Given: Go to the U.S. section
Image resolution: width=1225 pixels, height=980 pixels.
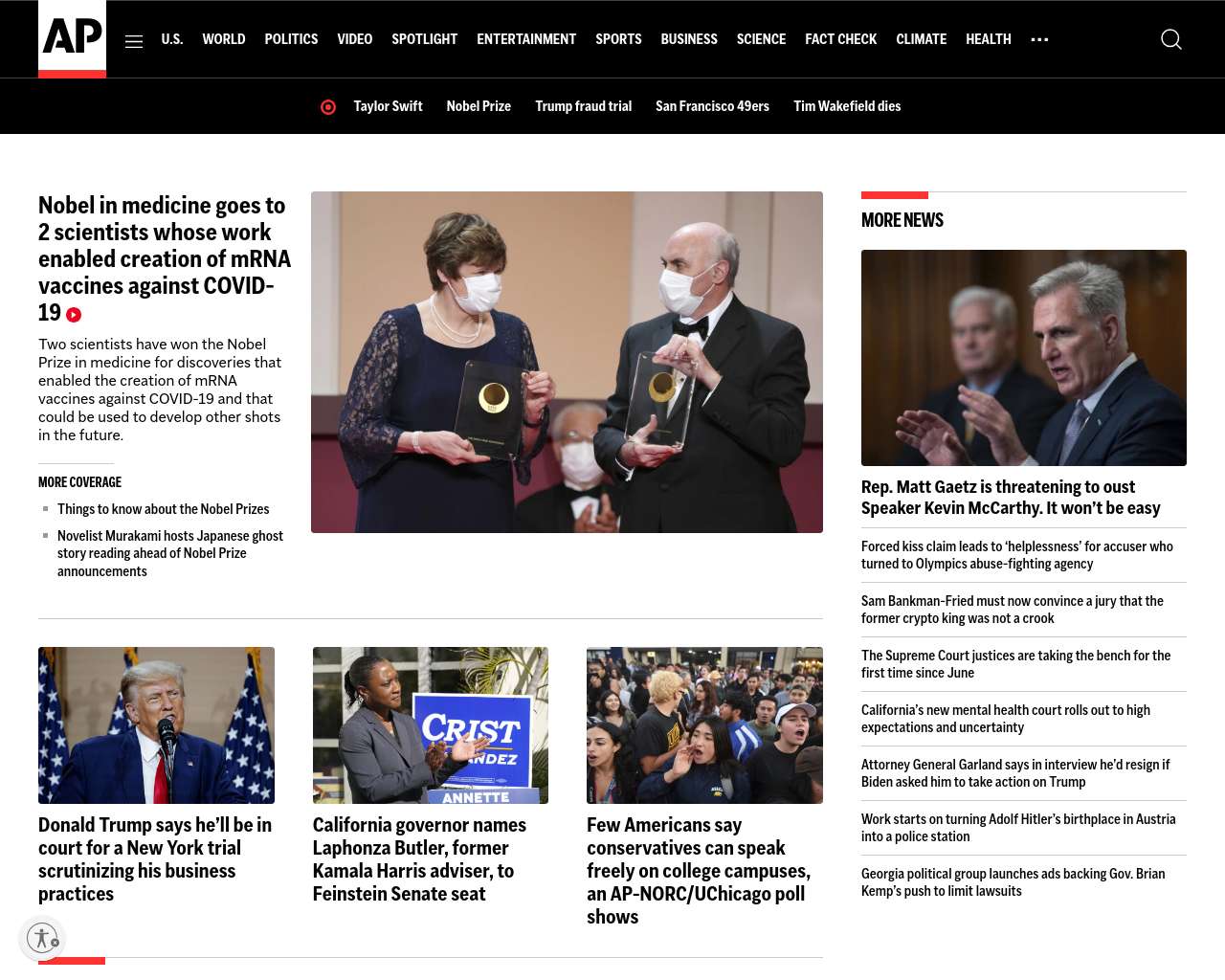Looking at the screenshot, I should 172,39.
